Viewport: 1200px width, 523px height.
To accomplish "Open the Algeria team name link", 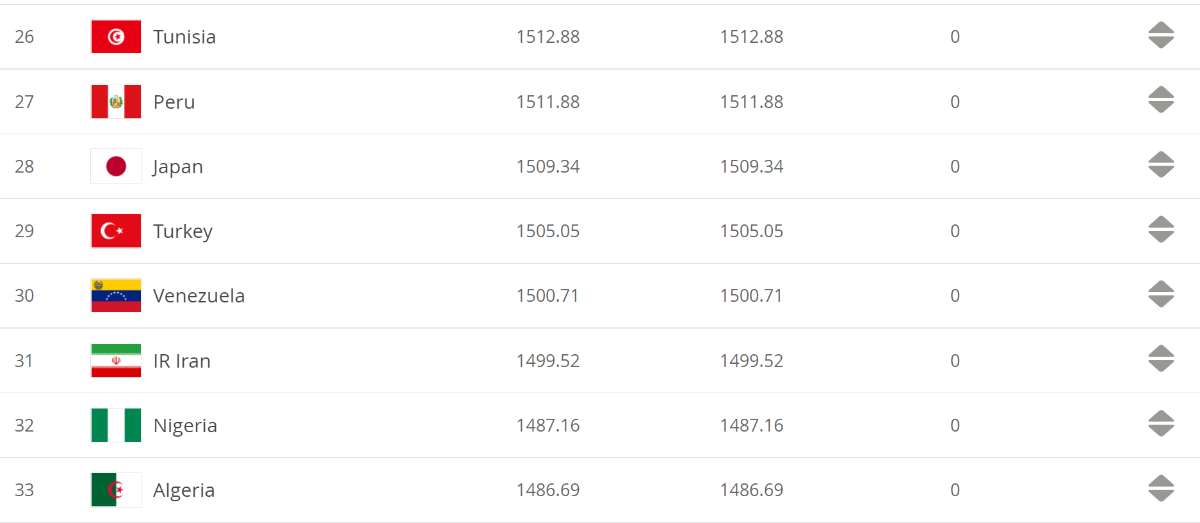I will pos(184,490).
